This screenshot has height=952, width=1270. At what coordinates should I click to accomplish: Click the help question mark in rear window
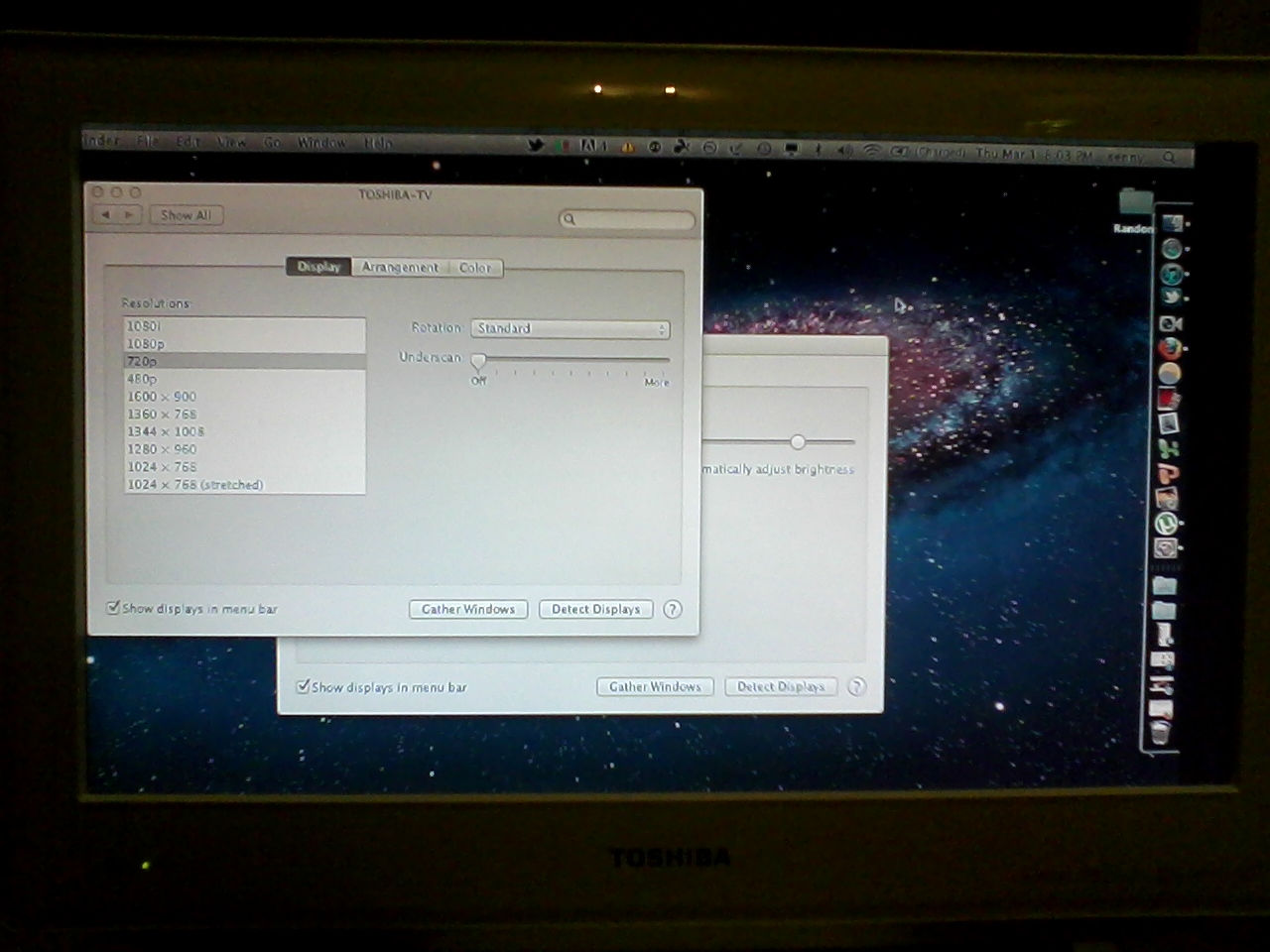coord(856,686)
